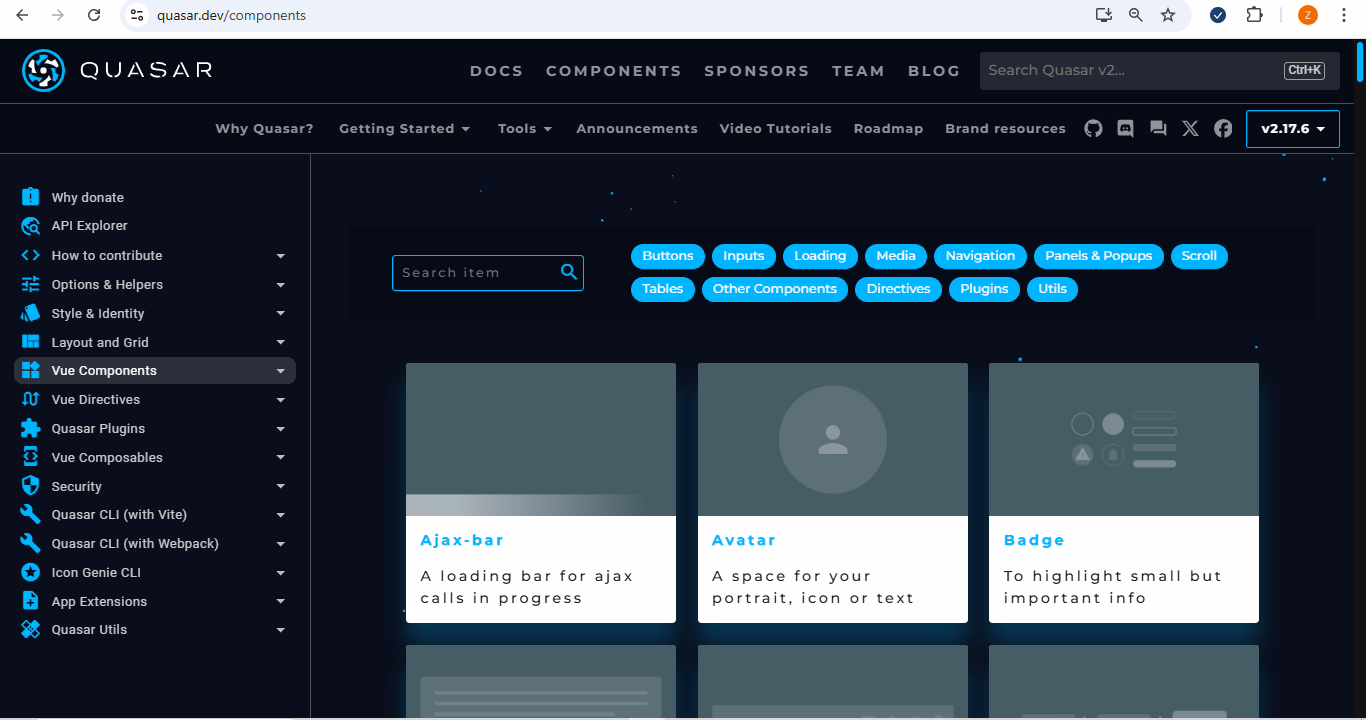Filter components by Buttons chip
This screenshot has height=720, width=1366.
[668, 256]
